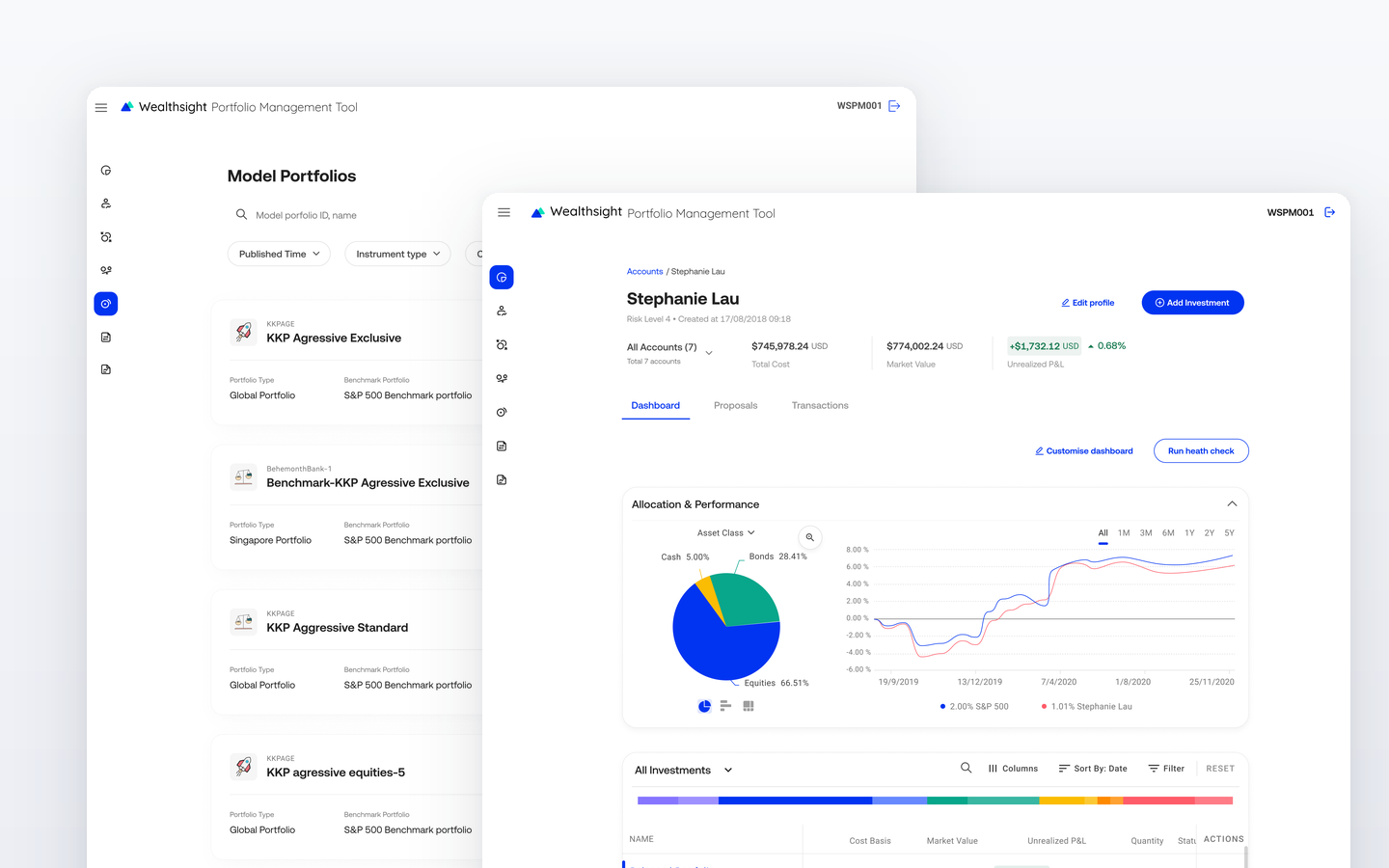Click the target model portfolio icon in front sidebar
This screenshot has height=868, width=1389.
pos(502,412)
